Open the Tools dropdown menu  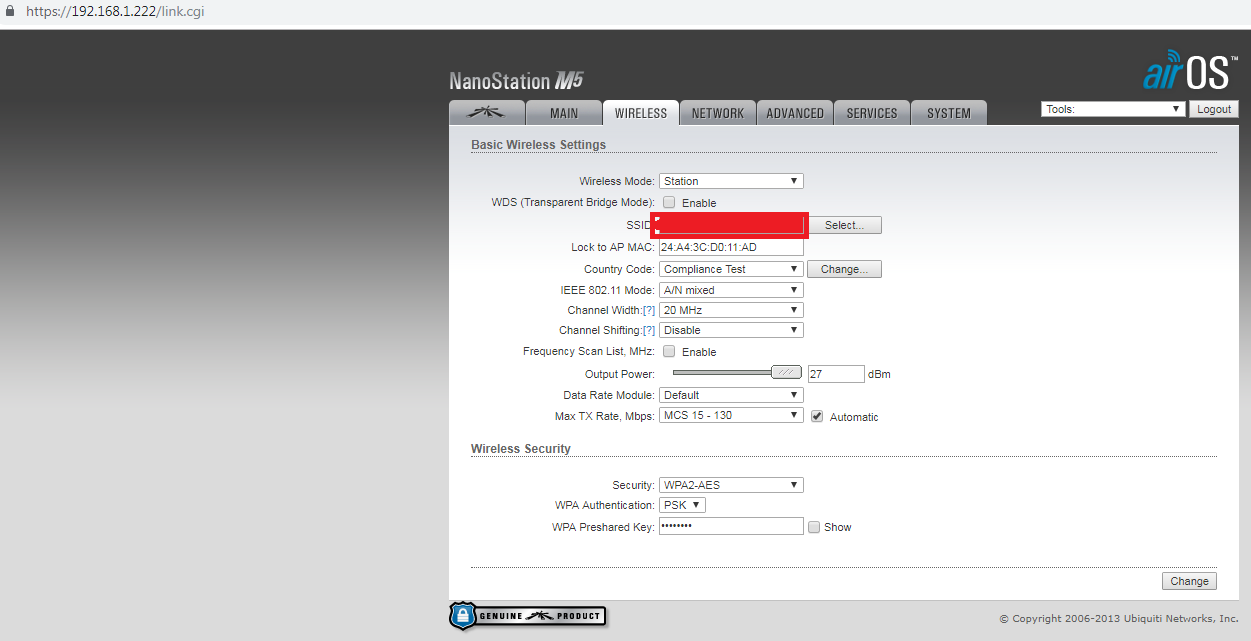coord(1113,109)
